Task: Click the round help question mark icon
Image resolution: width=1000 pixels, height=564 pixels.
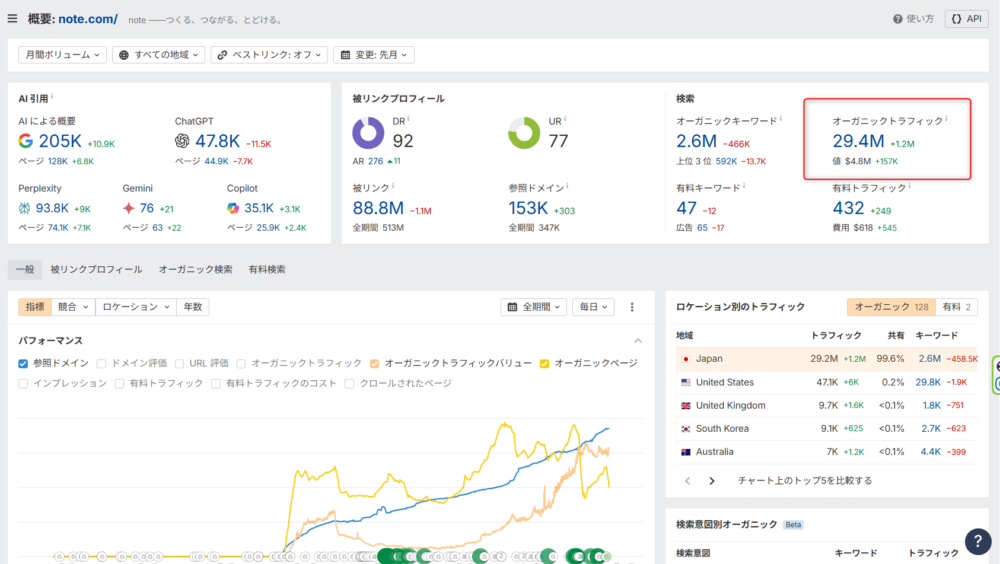Action: click(978, 541)
